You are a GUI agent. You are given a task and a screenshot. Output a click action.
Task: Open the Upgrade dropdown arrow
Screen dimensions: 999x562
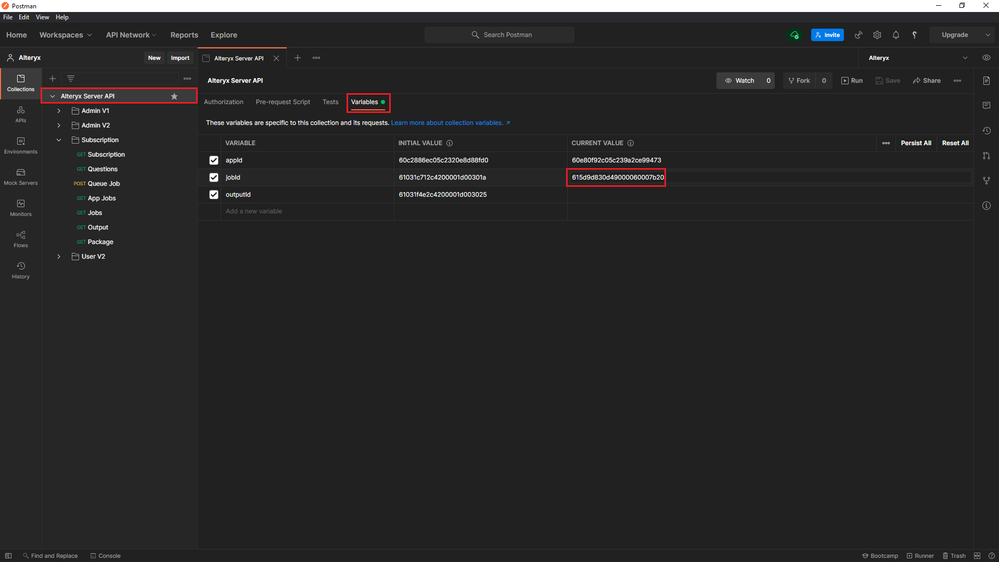[988, 35]
